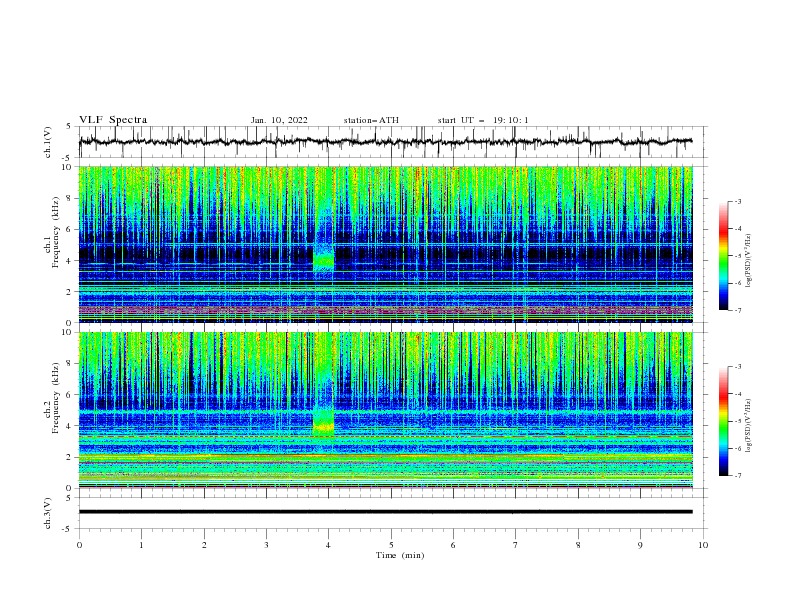The image size is (792, 612).
Task: Click the time axis tick label '1'
Action: (141, 545)
